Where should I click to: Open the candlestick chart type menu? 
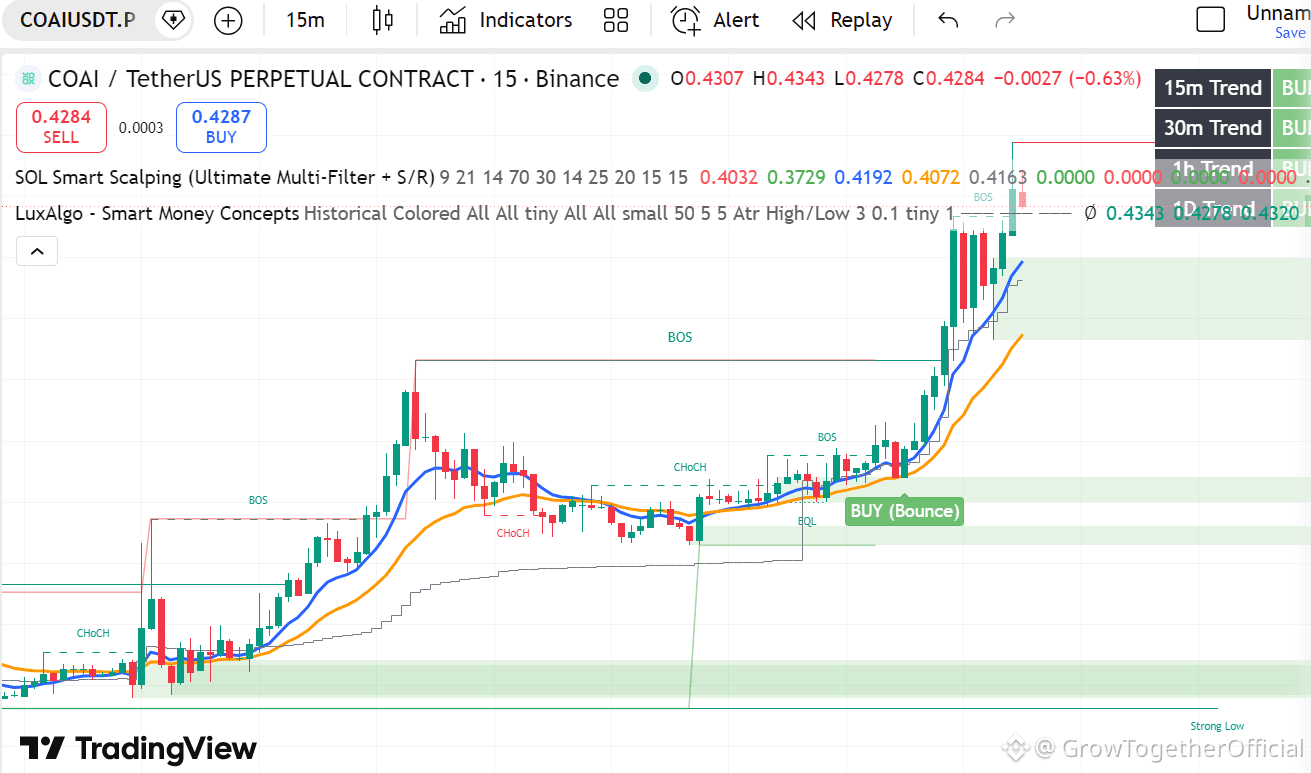pos(382,20)
